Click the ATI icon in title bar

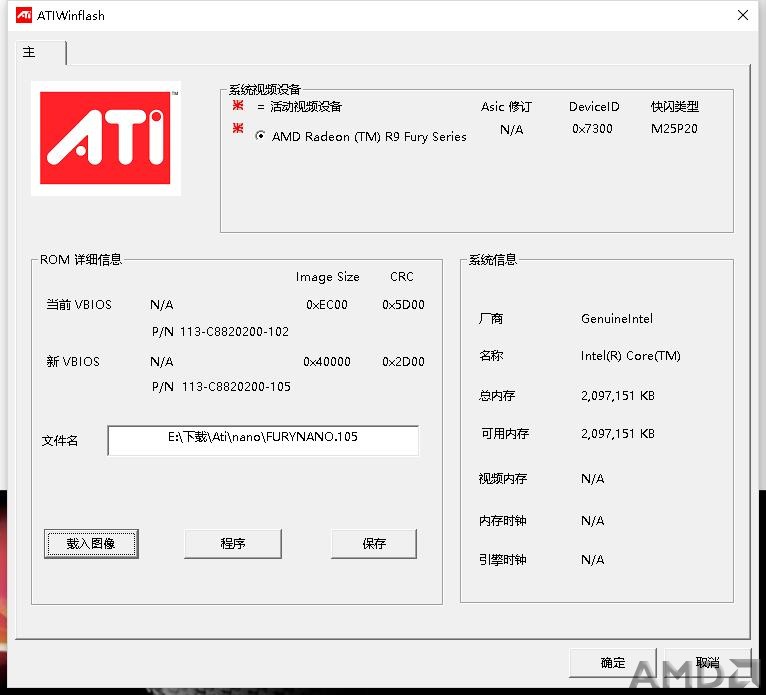(x=24, y=16)
